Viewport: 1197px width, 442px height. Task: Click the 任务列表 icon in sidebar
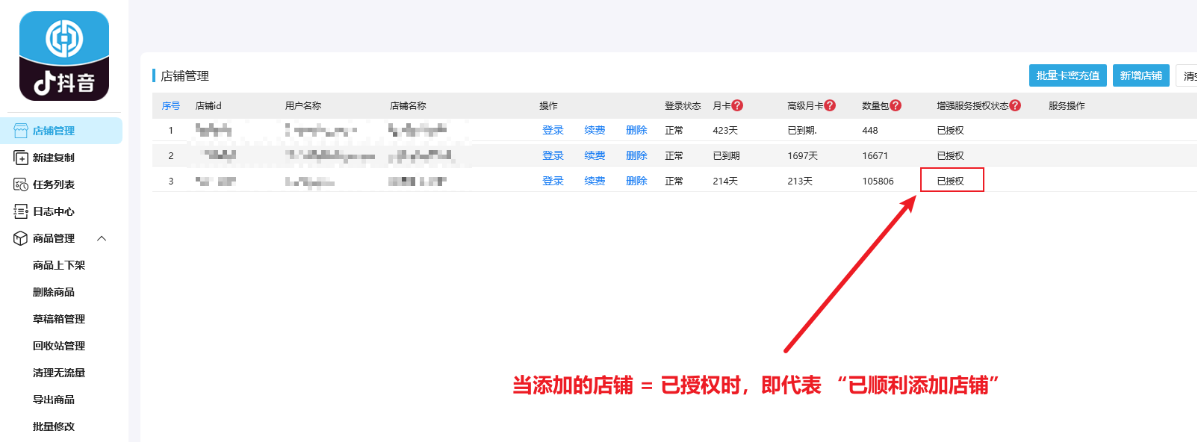[22, 184]
